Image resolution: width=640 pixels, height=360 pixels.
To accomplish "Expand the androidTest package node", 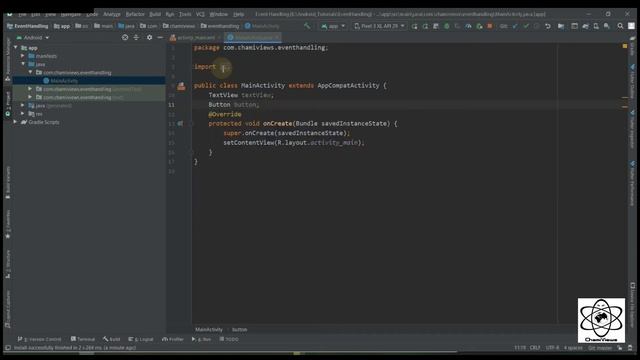I will coord(30,89).
